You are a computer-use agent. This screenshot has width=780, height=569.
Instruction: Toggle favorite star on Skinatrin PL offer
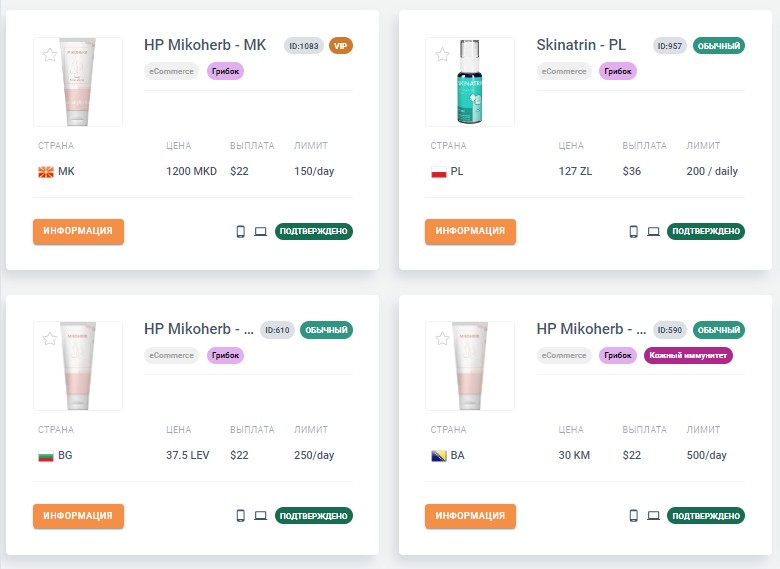point(442,54)
